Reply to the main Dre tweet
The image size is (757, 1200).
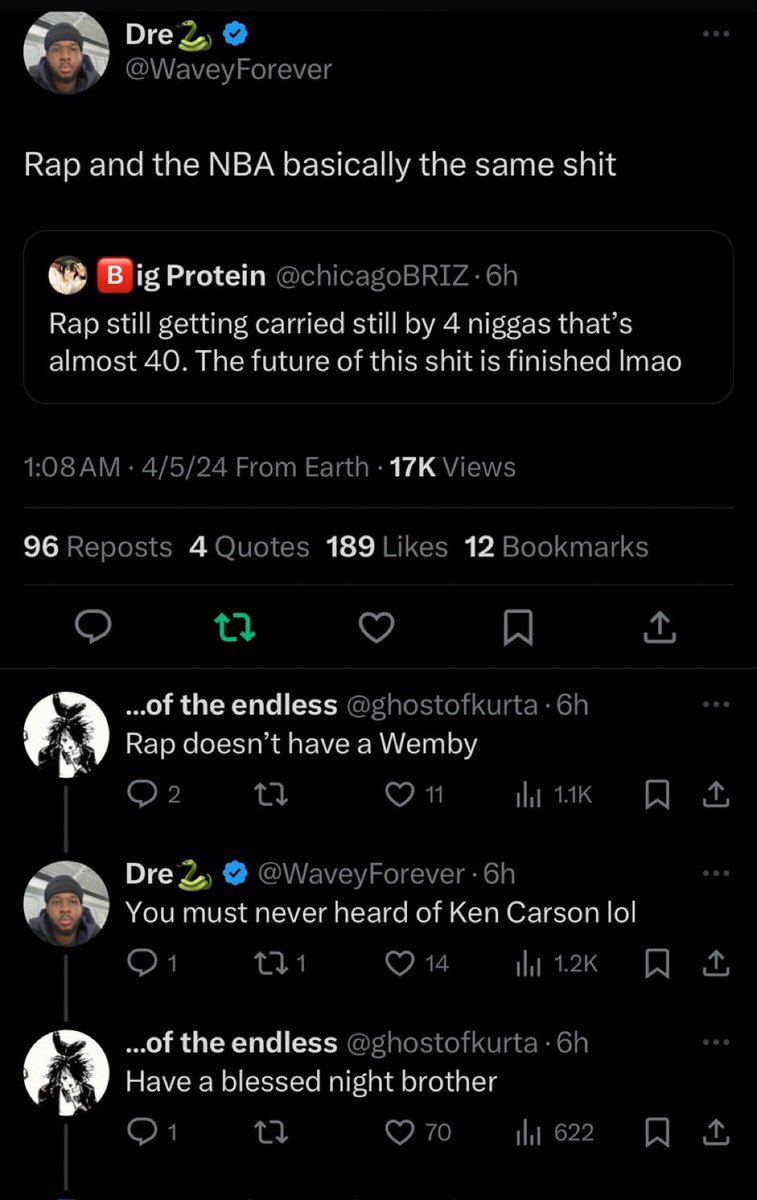(93, 627)
